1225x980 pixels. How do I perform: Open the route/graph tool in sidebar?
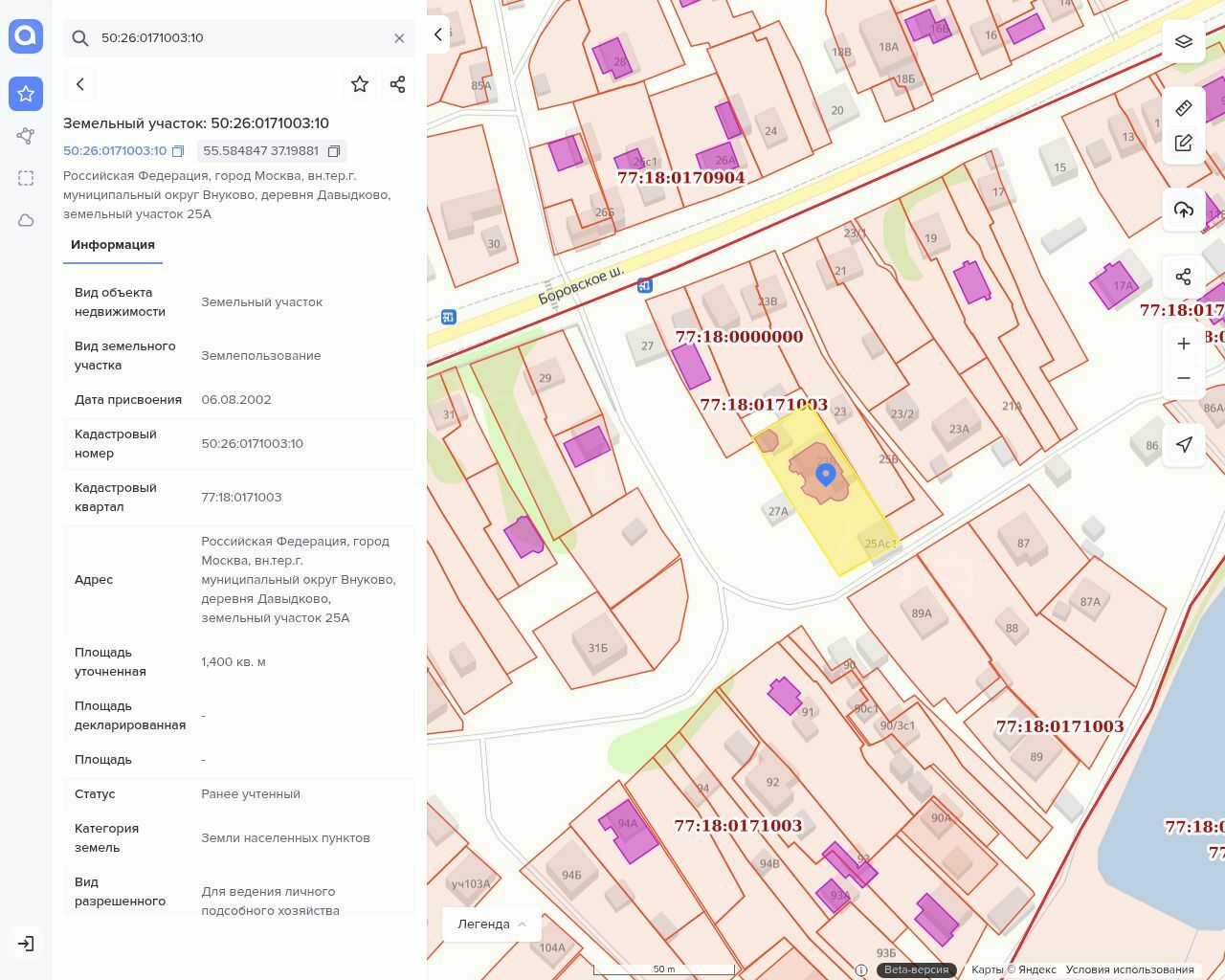26,136
